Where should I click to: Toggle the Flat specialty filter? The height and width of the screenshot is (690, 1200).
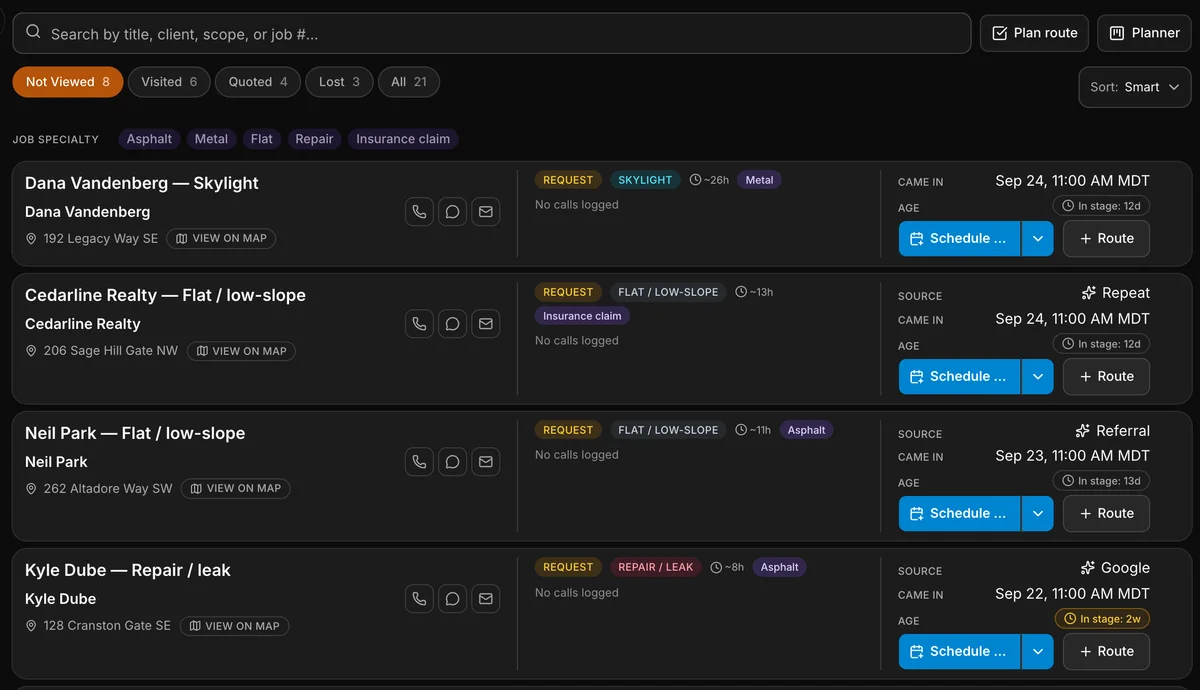pyautogui.click(x=262, y=139)
